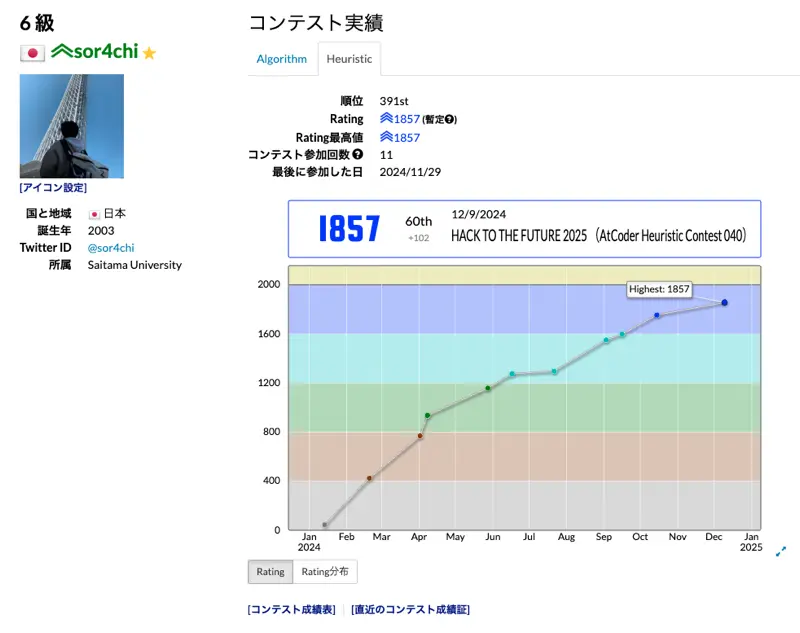Click the Saitama University affiliation text
The width and height of the screenshot is (800, 633).
pos(135,265)
